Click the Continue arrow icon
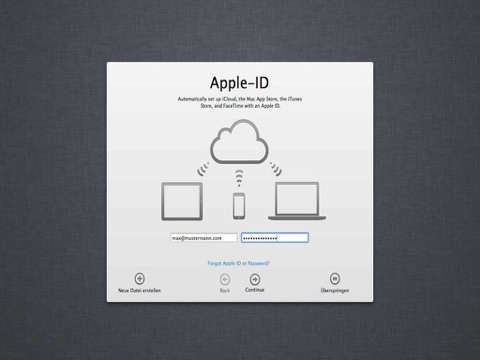 (x=255, y=279)
